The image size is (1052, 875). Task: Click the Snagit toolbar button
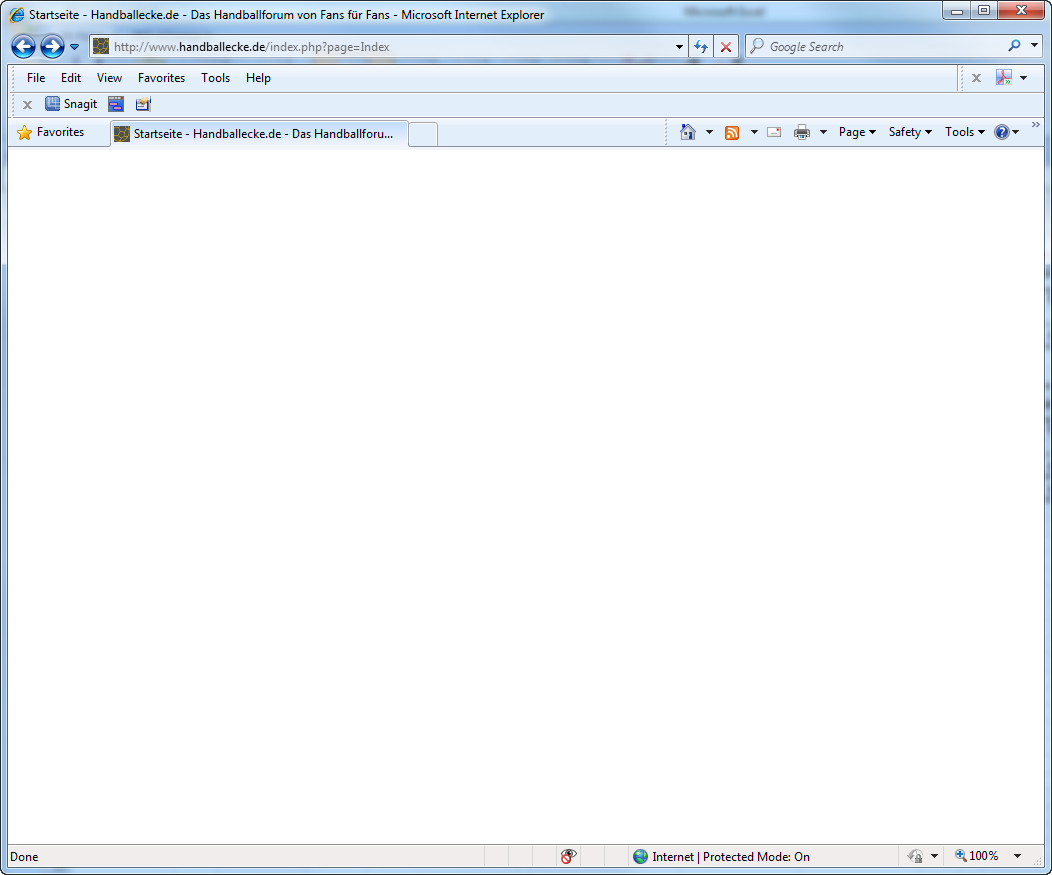71,104
